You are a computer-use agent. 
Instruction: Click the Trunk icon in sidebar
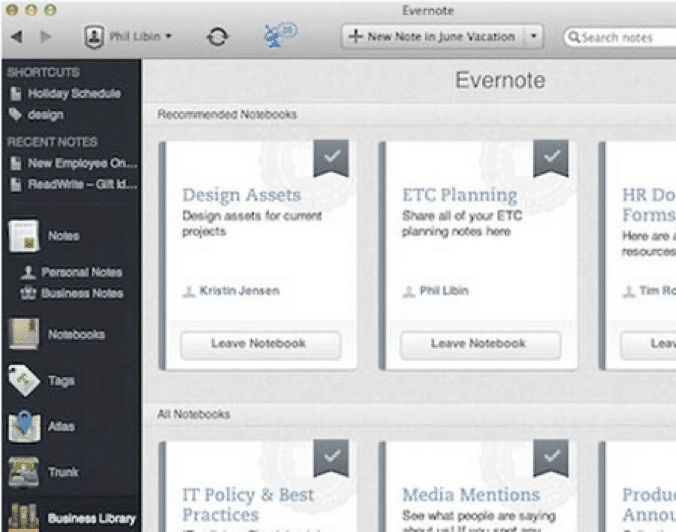[x=24, y=472]
